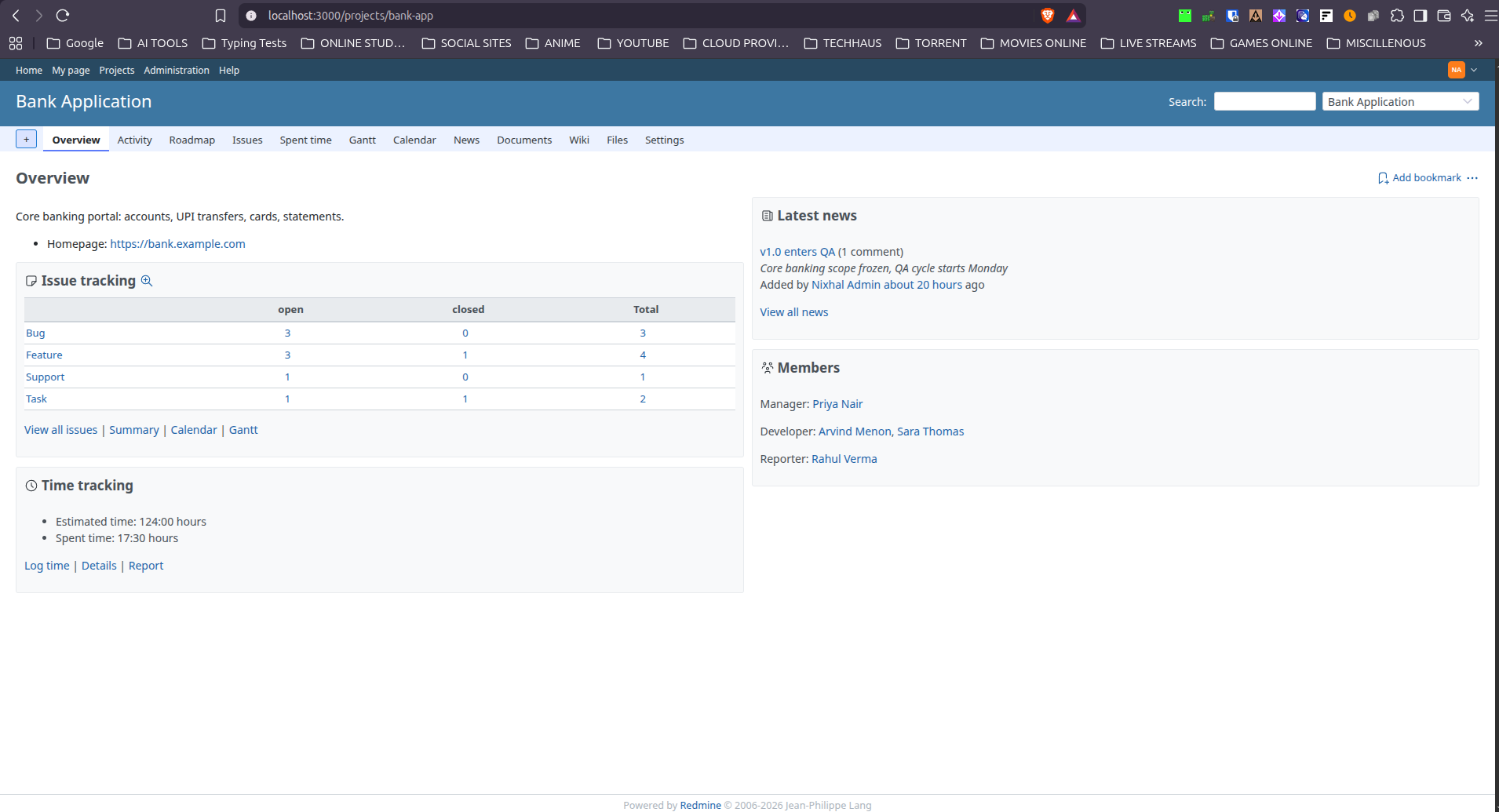Image resolution: width=1499 pixels, height=812 pixels.
Task: Open Priya Nair member profile
Action: click(x=837, y=404)
